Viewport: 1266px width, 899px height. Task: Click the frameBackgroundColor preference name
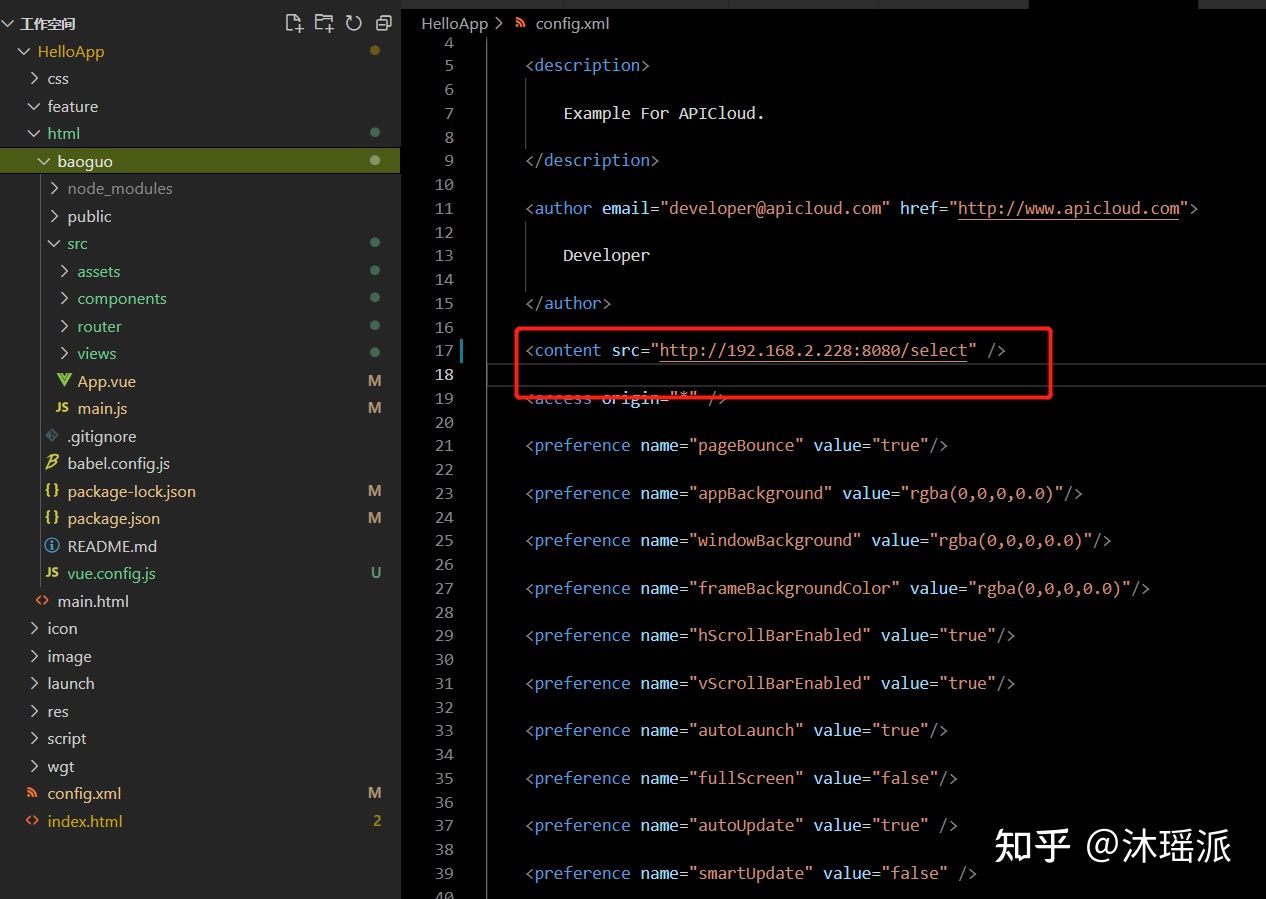point(794,588)
